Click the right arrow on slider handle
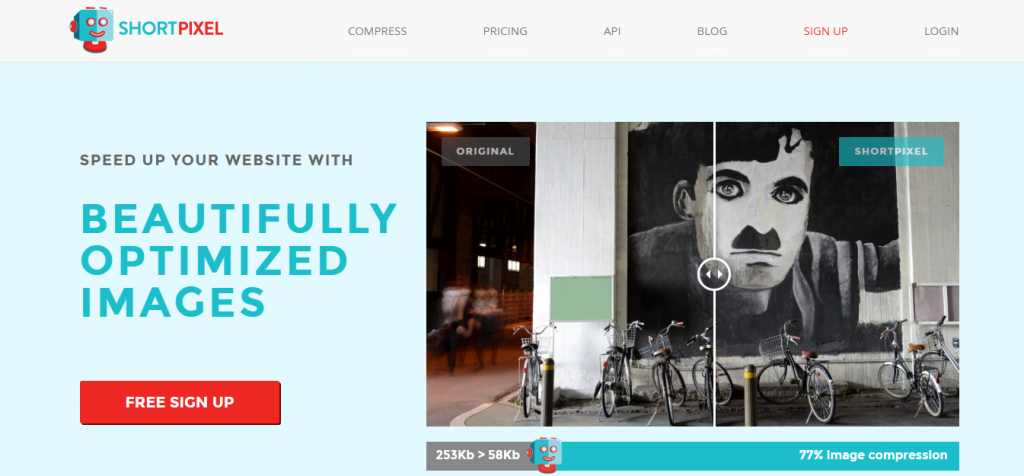Image resolution: width=1024 pixels, height=476 pixels. pyautogui.click(x=719, y=274)
